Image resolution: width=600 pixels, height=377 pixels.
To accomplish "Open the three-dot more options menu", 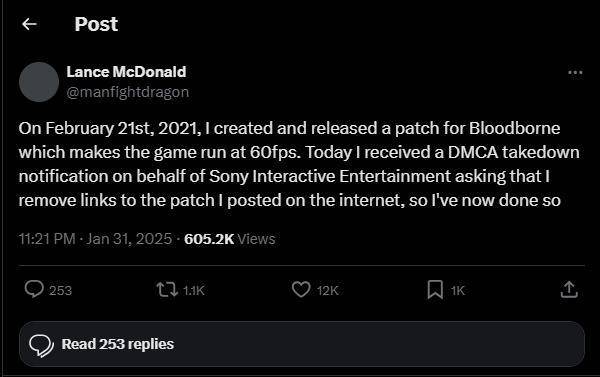I will click(x=575, y=72).
